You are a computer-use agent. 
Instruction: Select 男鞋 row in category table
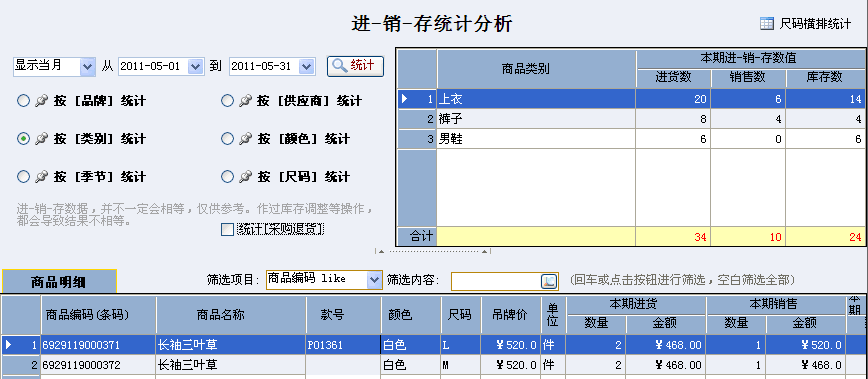[x=631, y=139]
